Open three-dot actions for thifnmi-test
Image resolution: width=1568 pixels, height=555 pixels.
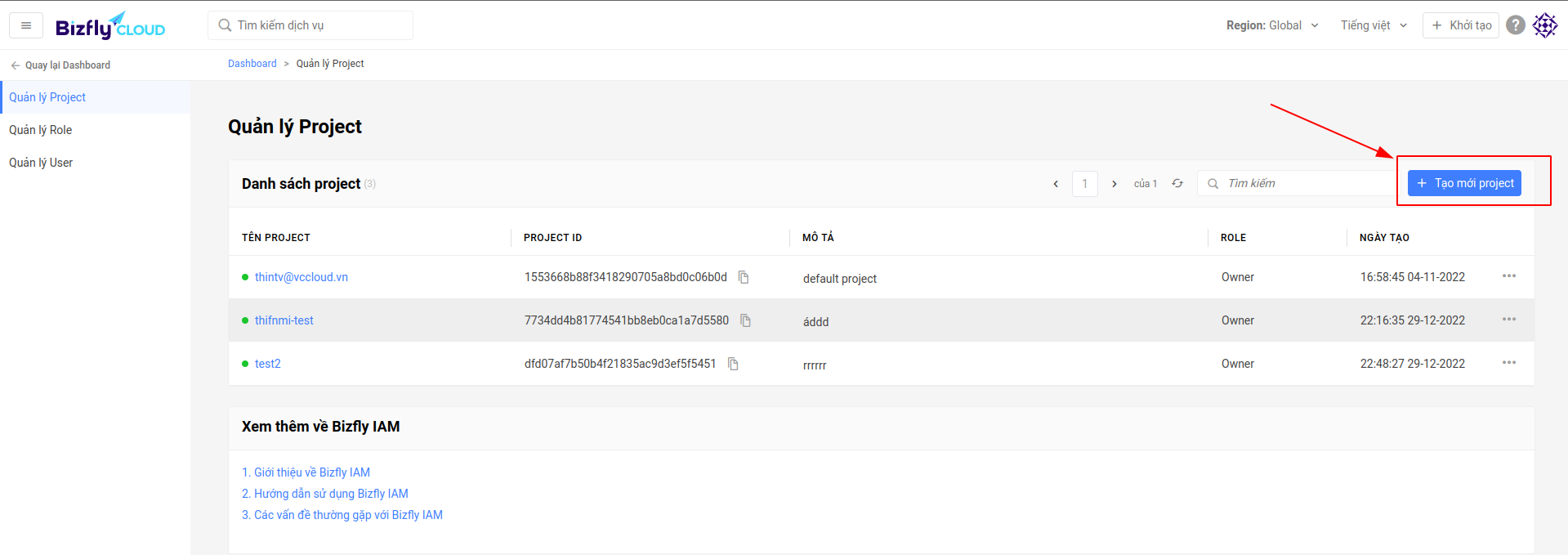tap(1508, 320)
